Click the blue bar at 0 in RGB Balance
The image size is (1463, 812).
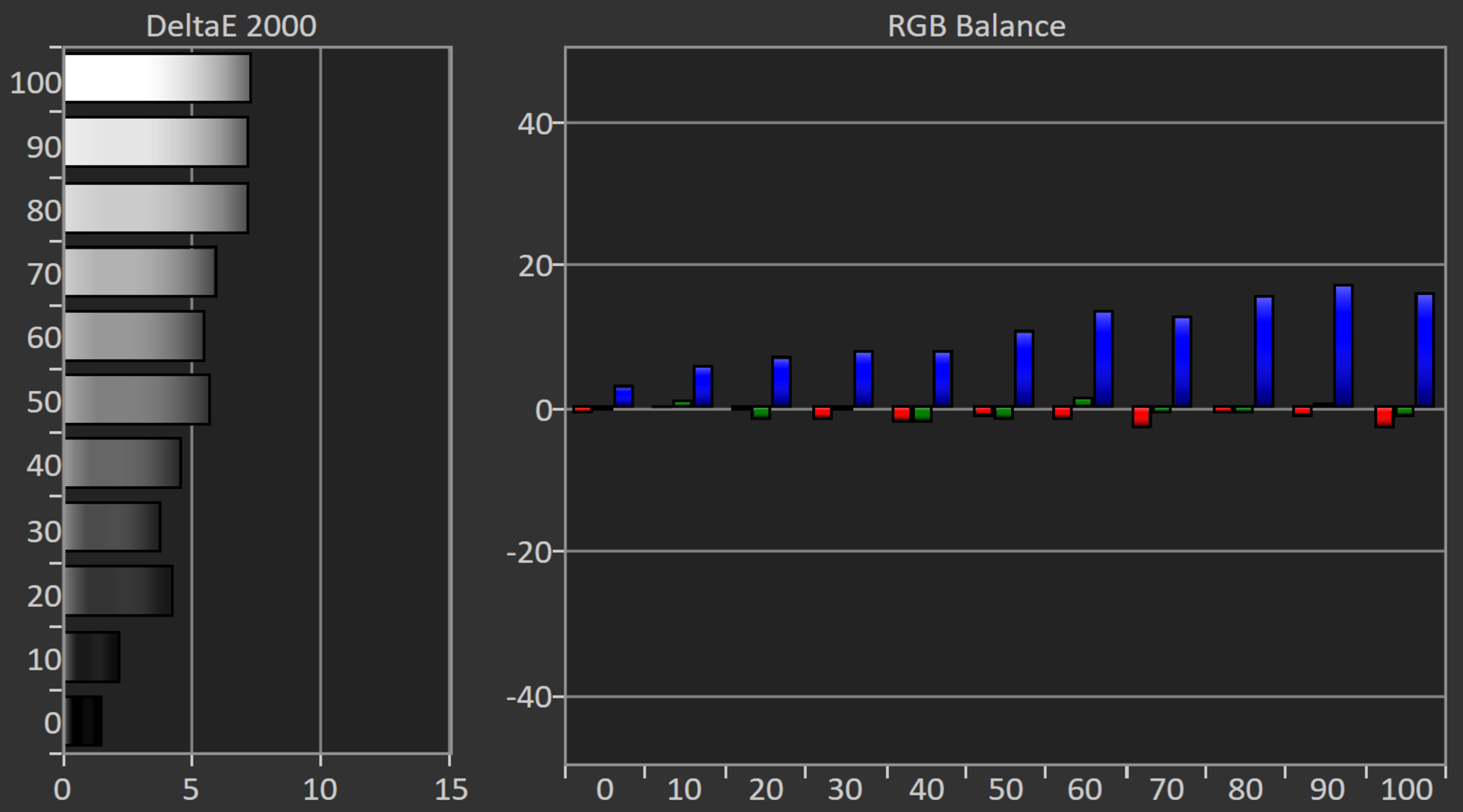pyautogui.click(x=624, y=396)
